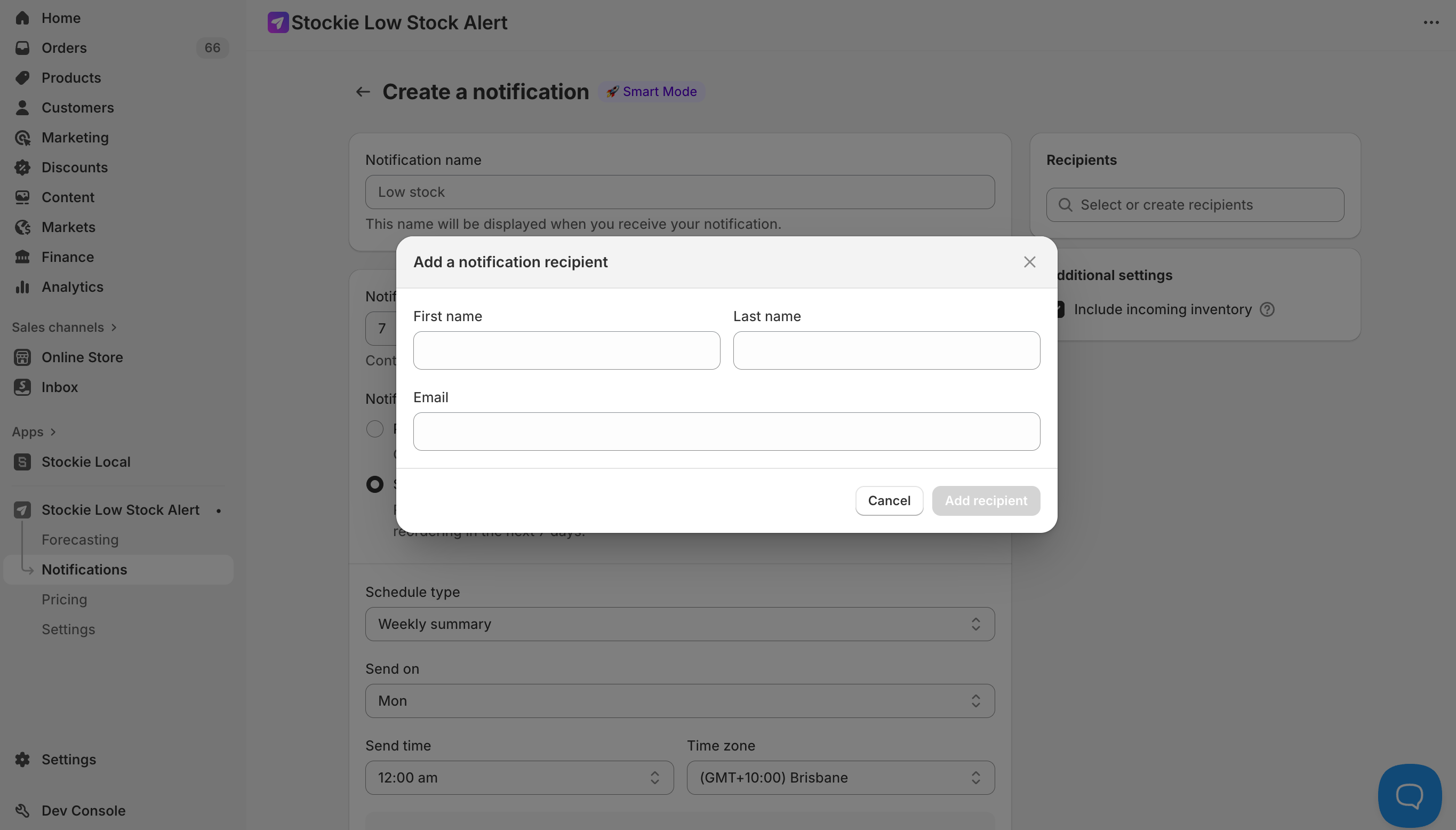Screen dimensions: 1456x830
Task: Open the Forecasting submenu item
Action: [x=80, y=540]
